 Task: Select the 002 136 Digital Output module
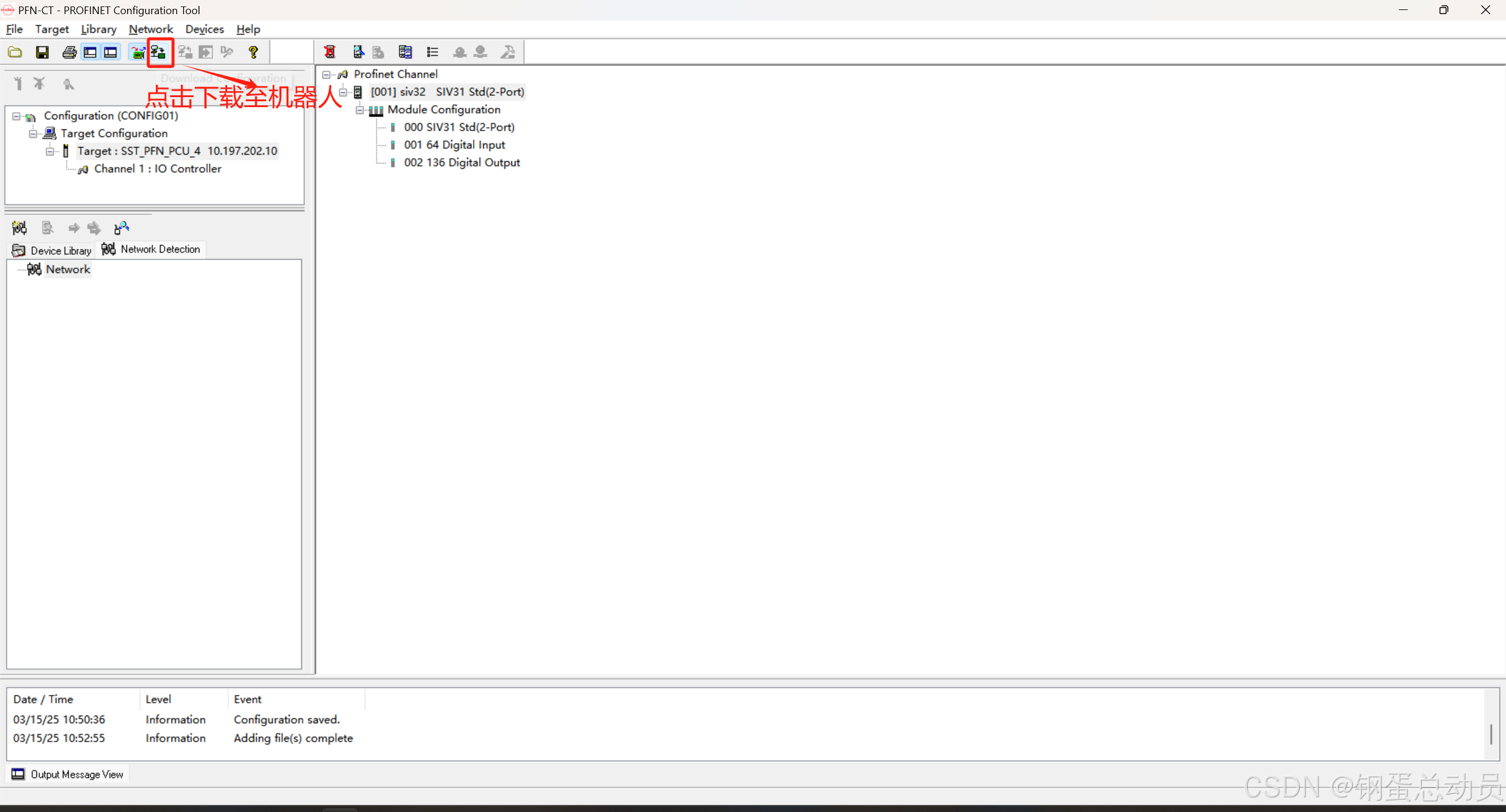tap(461, 162)
